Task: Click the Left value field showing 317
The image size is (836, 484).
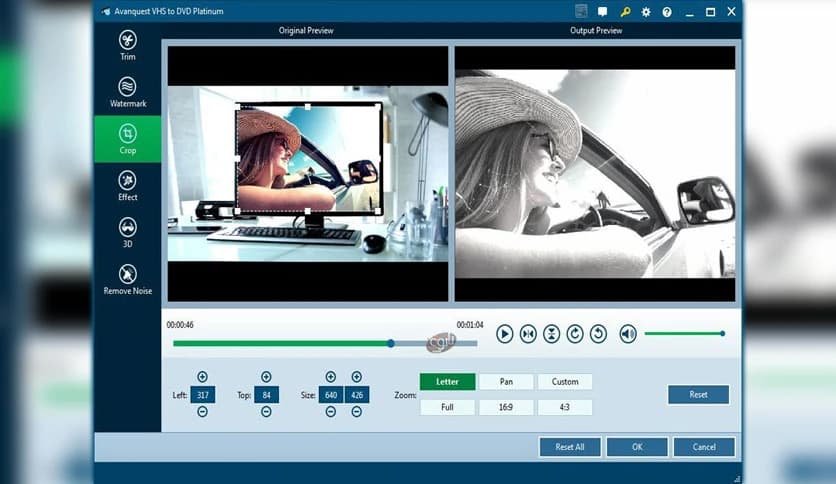Action: tap(203, 395)
